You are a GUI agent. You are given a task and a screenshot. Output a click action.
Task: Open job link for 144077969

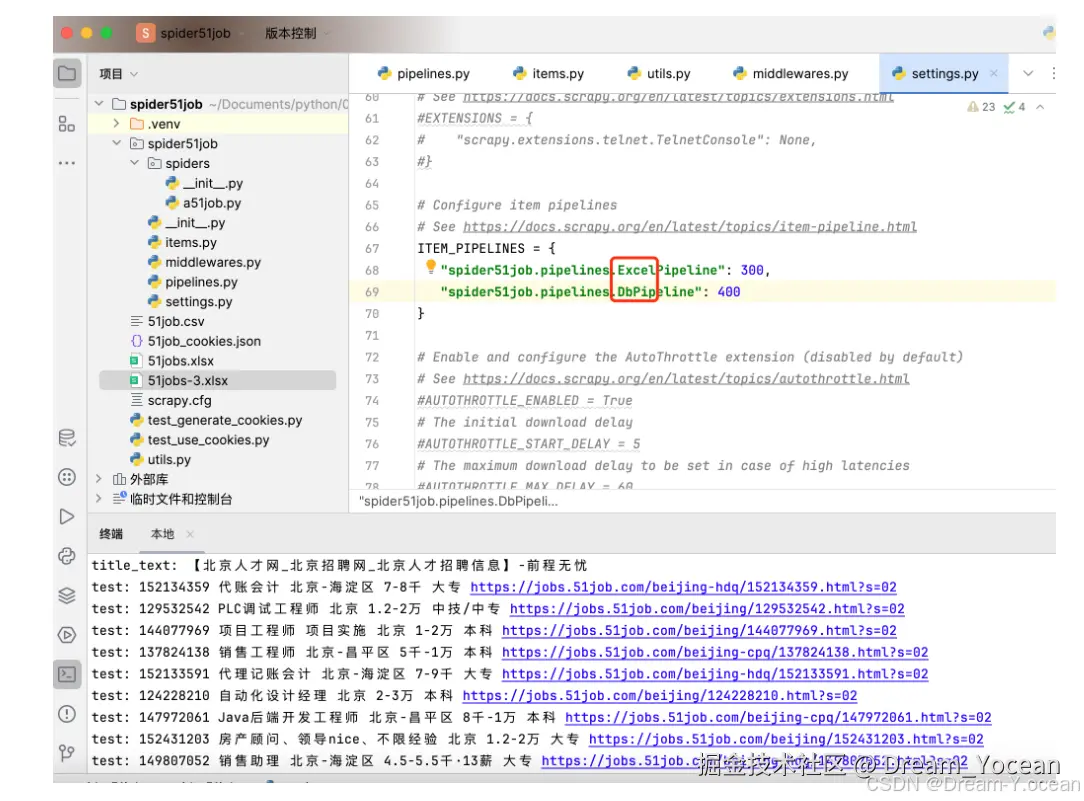point(699,630)
